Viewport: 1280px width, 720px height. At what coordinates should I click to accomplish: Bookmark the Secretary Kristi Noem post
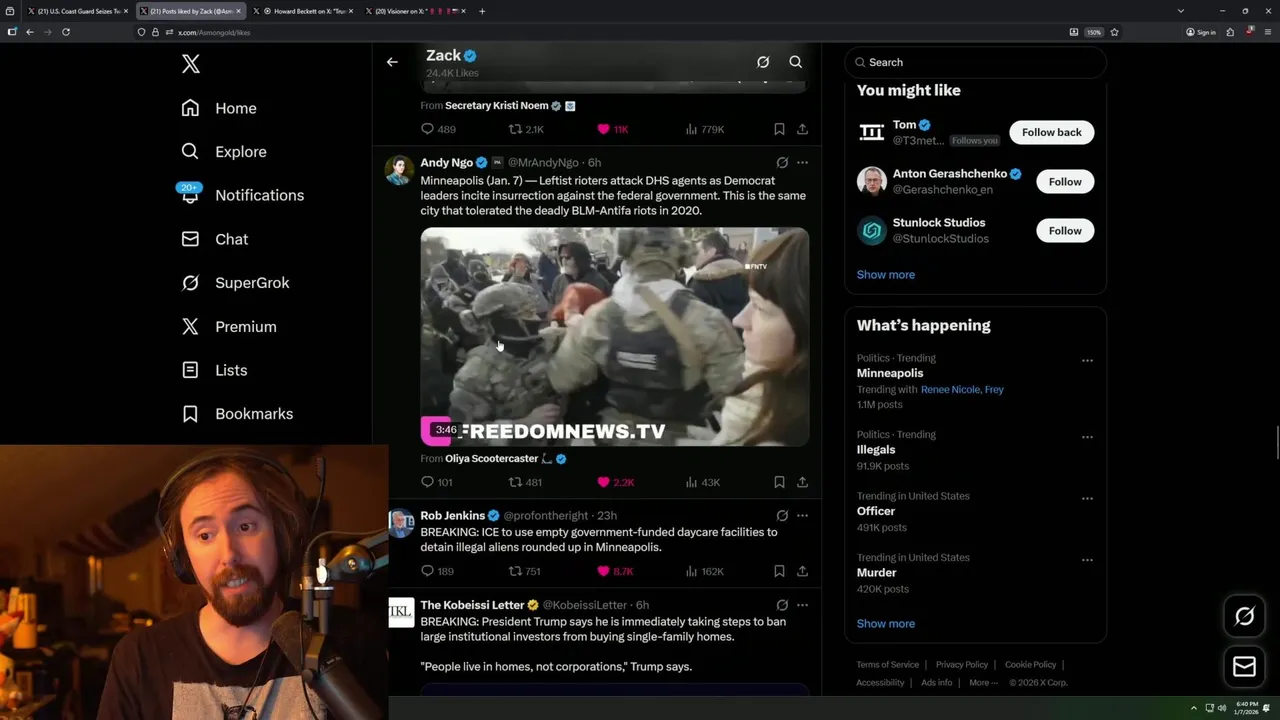(x=779, y=129)
